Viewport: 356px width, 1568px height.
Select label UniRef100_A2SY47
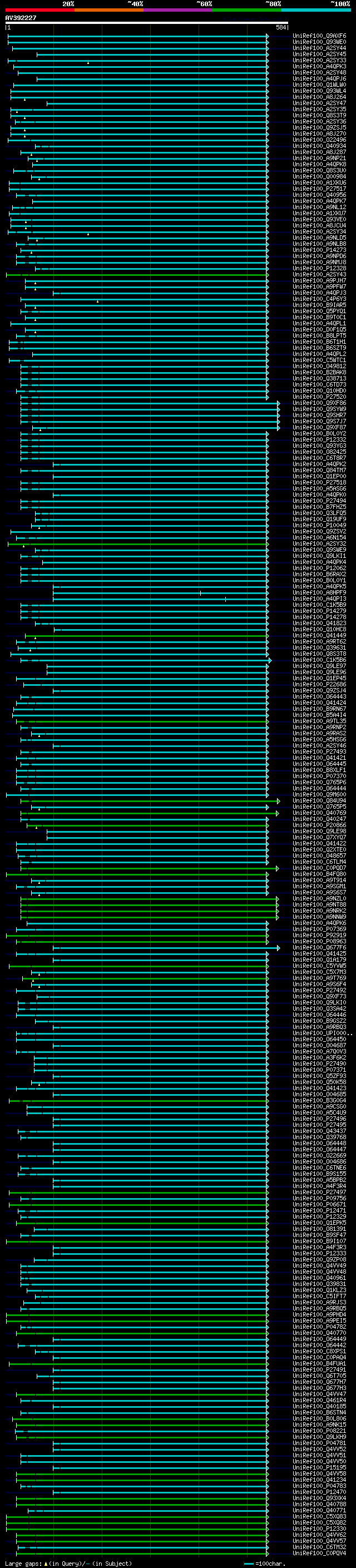[x=319, y=103]
